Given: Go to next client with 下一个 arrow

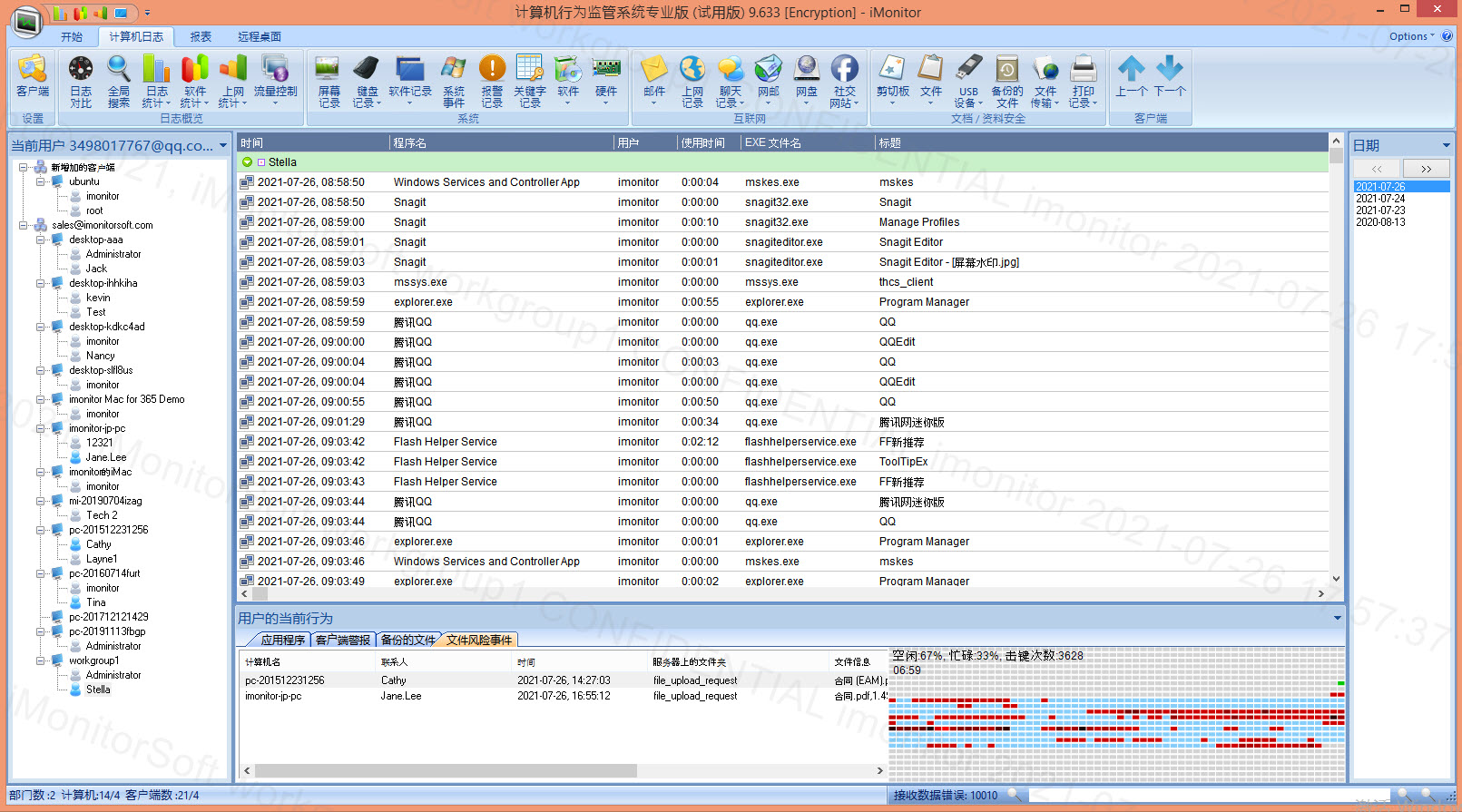Looking at the screenshot, I should (x=1170, y=77).
